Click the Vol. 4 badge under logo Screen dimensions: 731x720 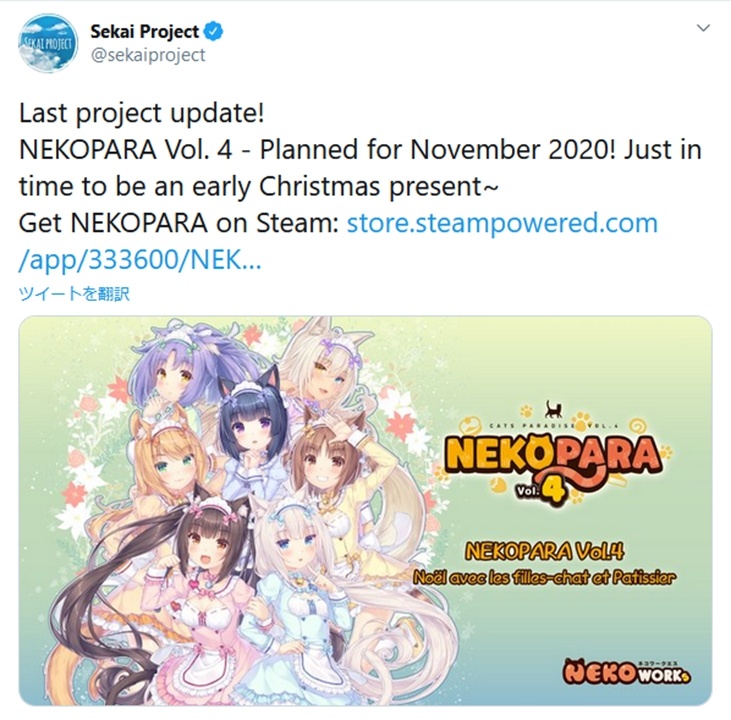point(542,491)
